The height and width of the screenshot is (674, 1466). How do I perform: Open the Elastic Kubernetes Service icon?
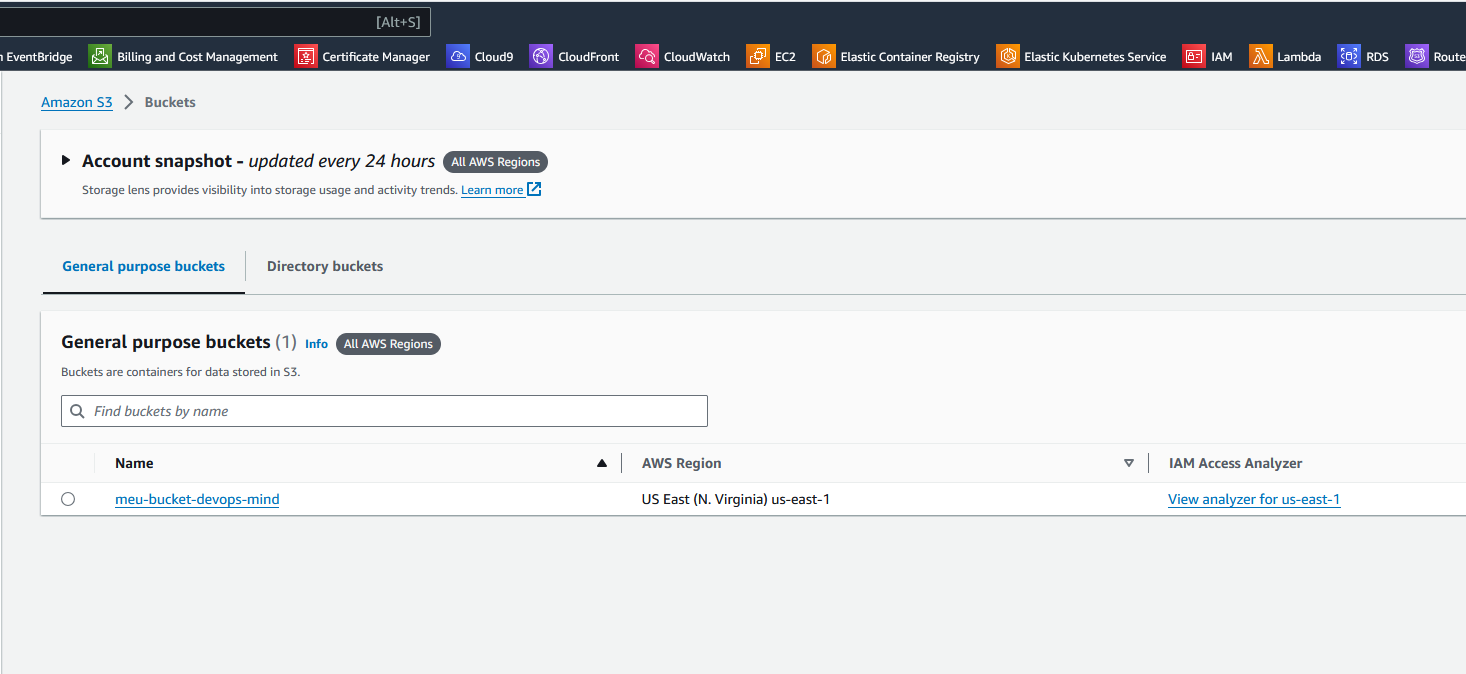(x=1007, y=56)
